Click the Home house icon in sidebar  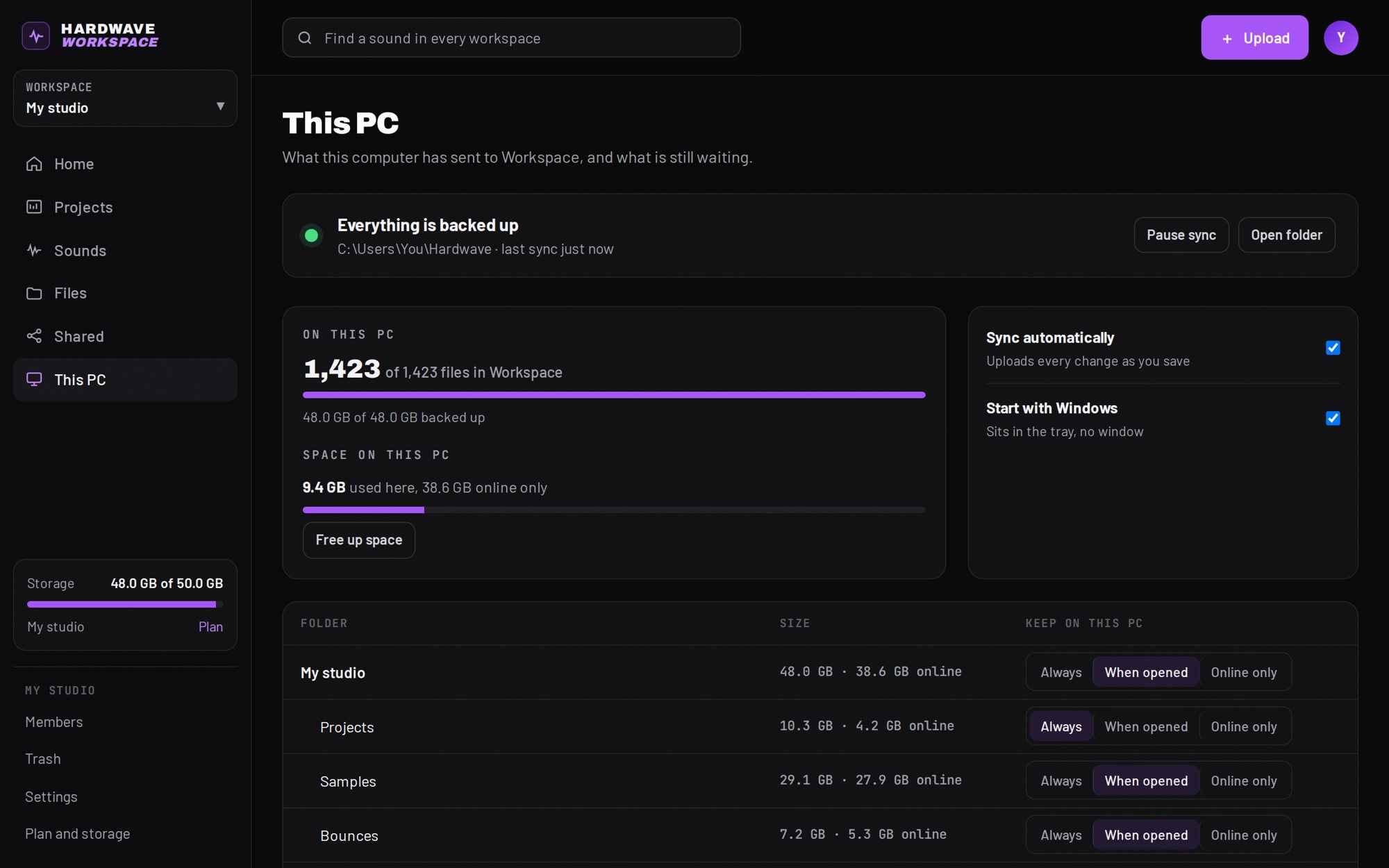[x=34, y=164]
